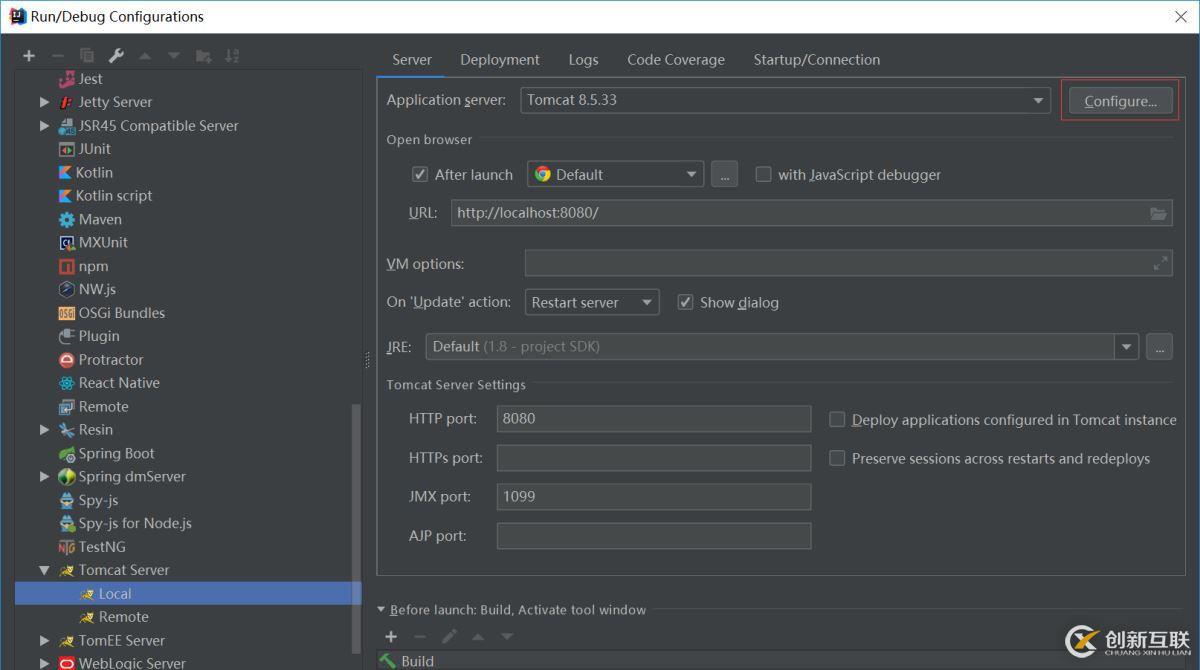Expand VM options with the expand field icon
Screen dimensions: 1200x670
tap(1160, 262)
